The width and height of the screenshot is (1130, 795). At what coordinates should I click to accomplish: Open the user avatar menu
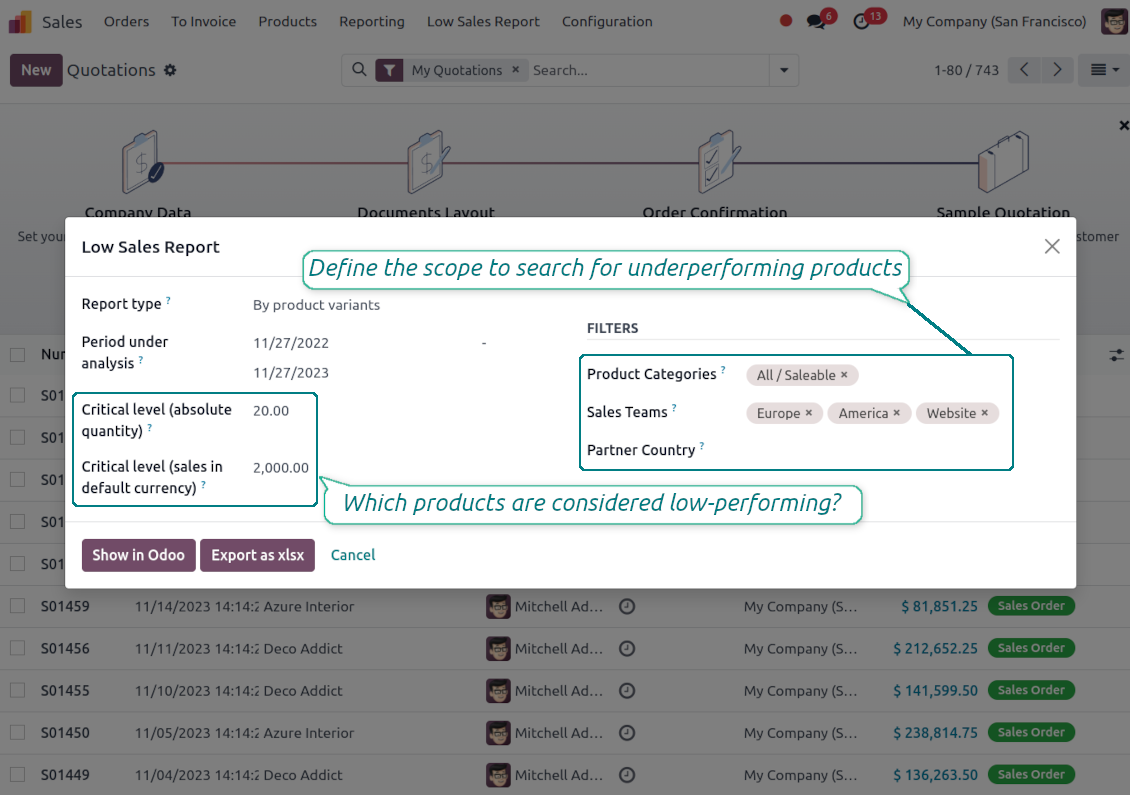[1115, 21]
